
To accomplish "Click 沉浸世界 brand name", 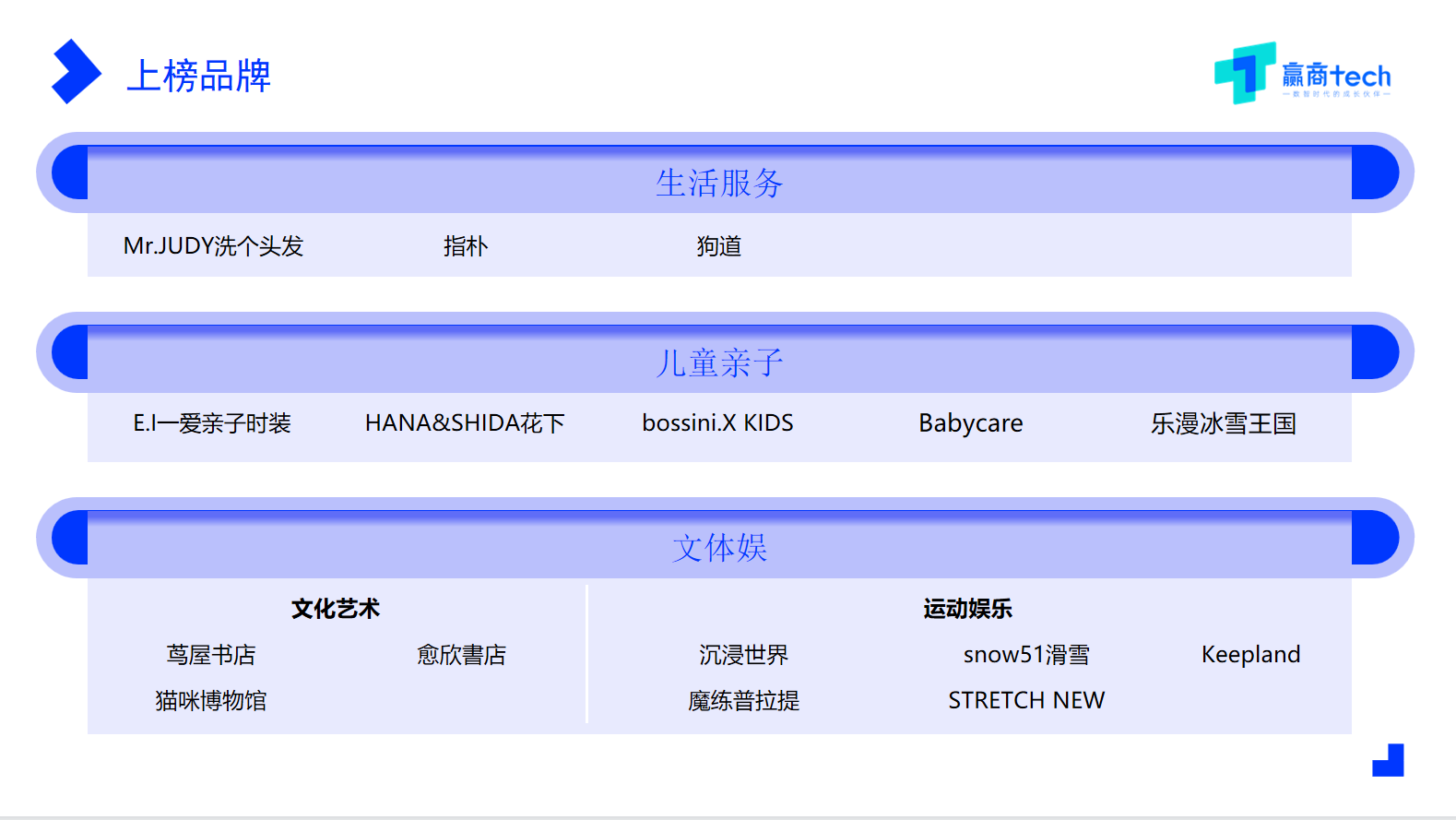I will [x=744, y=655].
